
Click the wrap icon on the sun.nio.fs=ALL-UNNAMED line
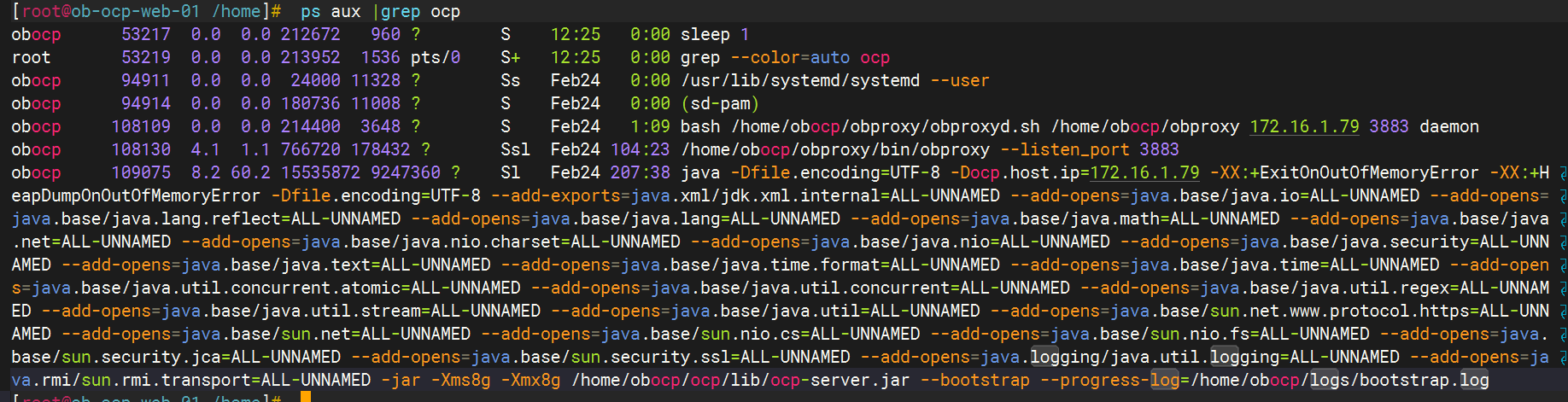pyautogui.click(x=1562, y=335)
